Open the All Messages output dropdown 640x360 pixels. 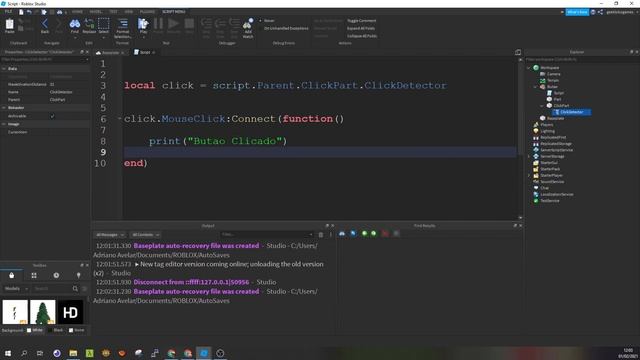point(109,235)
